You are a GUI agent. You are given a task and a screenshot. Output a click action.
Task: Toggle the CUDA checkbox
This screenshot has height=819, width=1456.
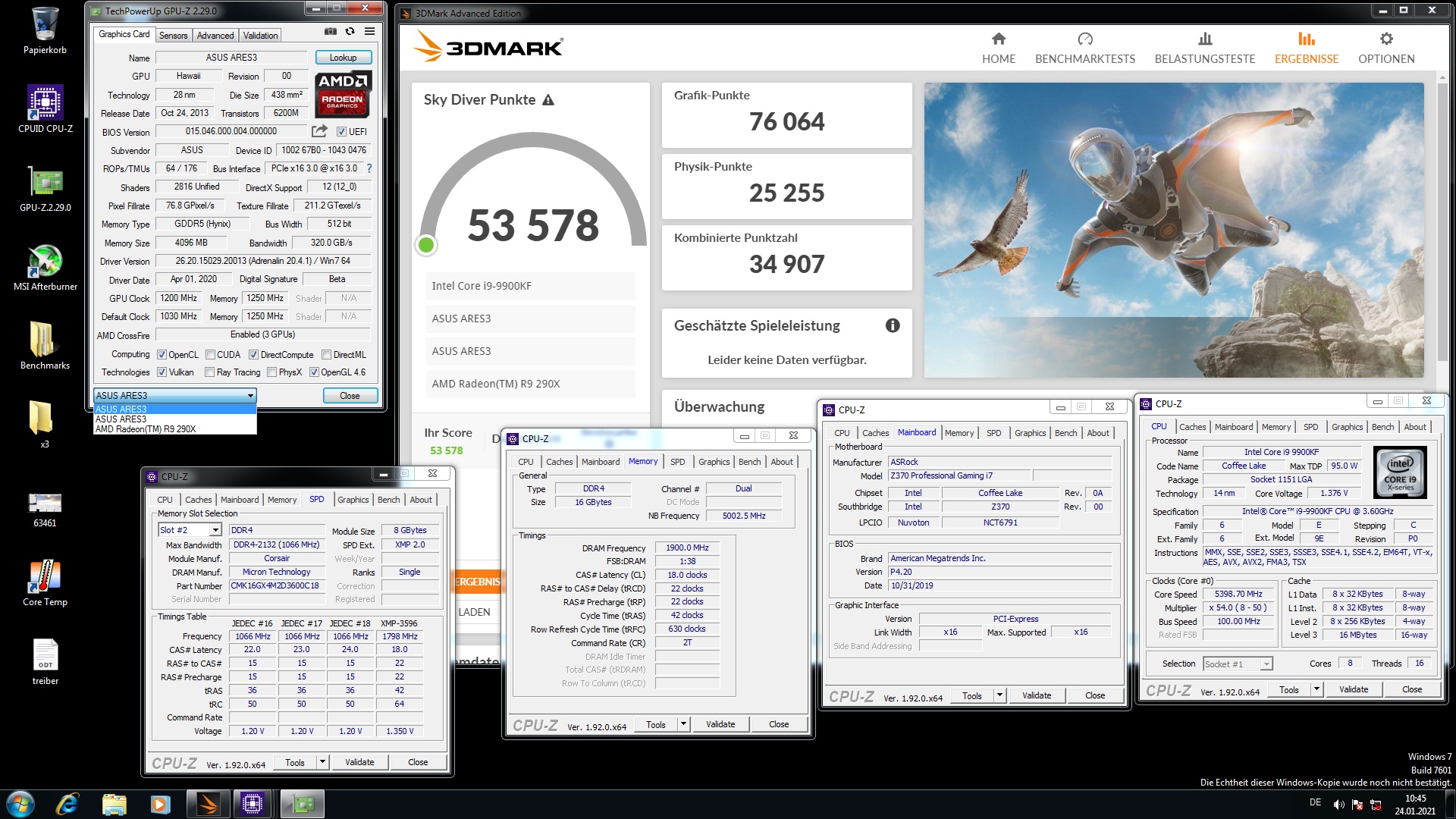point(210,355)
